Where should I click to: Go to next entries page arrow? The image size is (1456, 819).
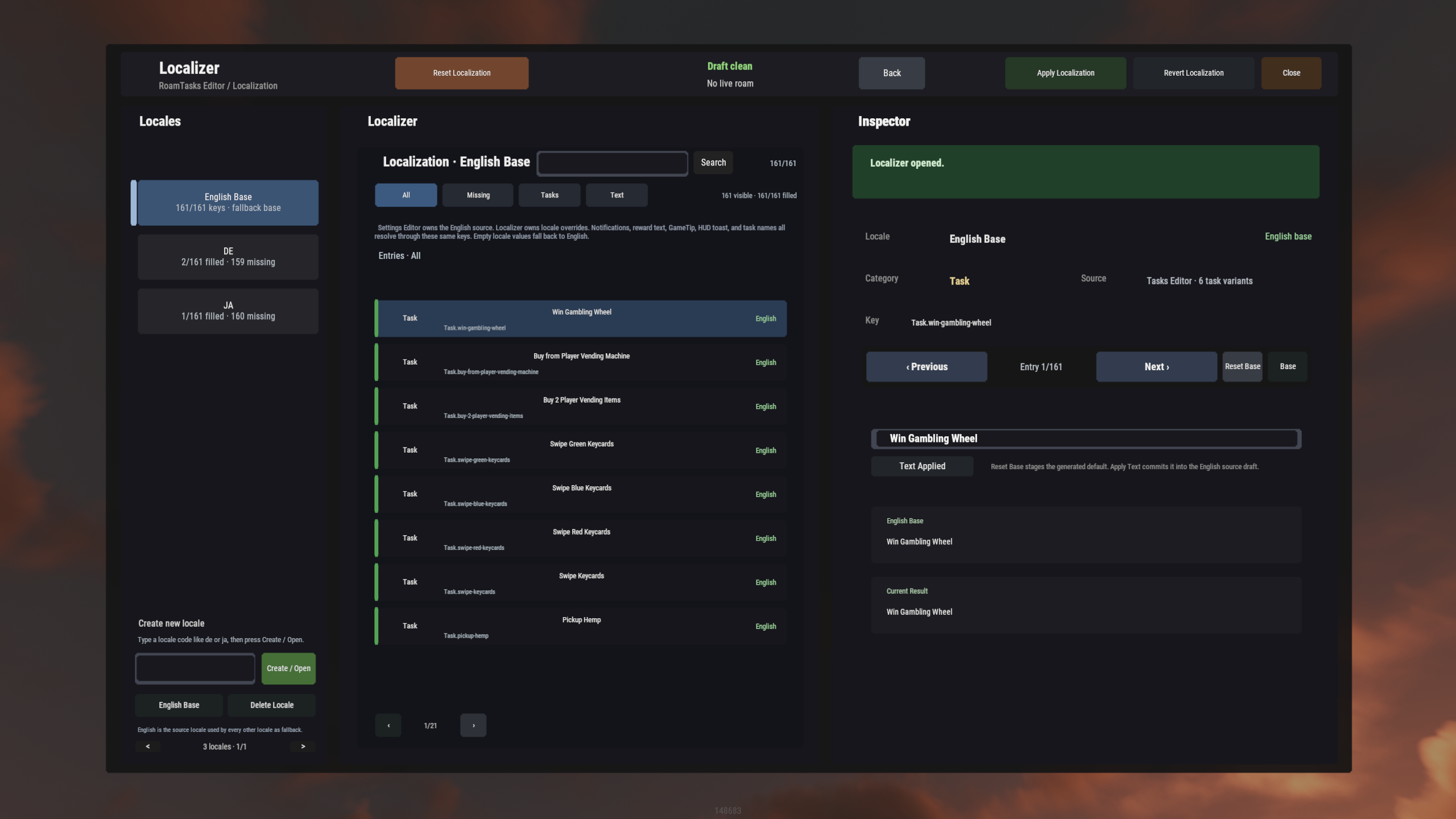(x=473, y=725)
